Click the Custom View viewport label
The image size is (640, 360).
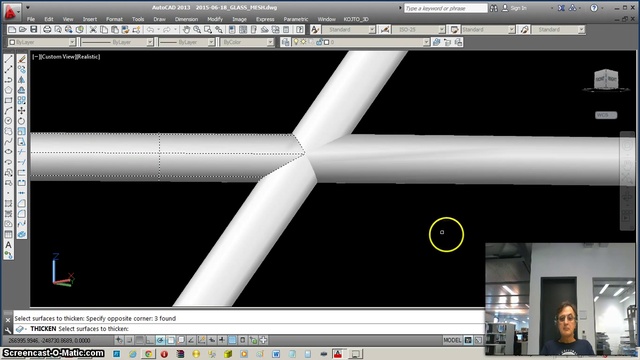[57, 57]
